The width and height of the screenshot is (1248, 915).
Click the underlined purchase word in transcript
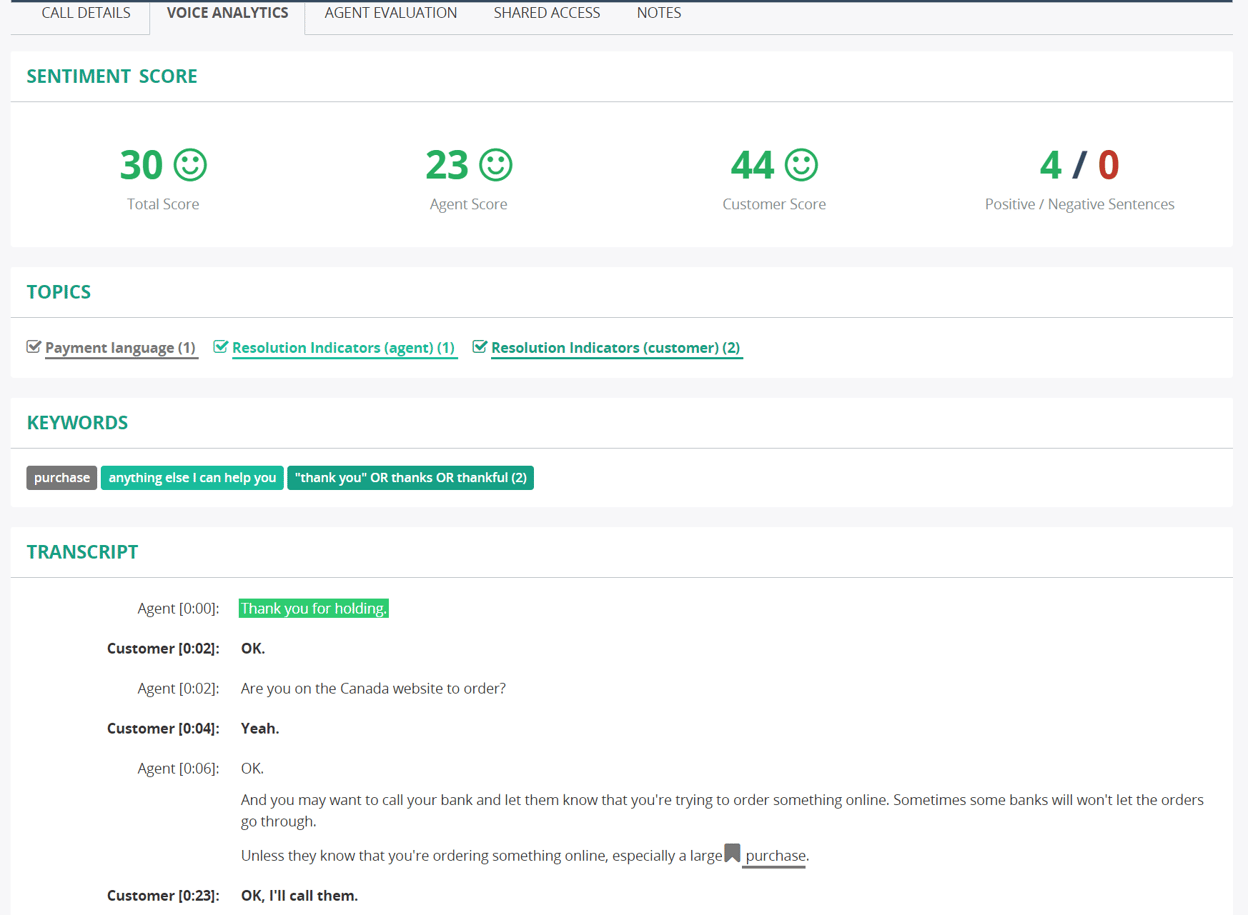tap(775, 856)
